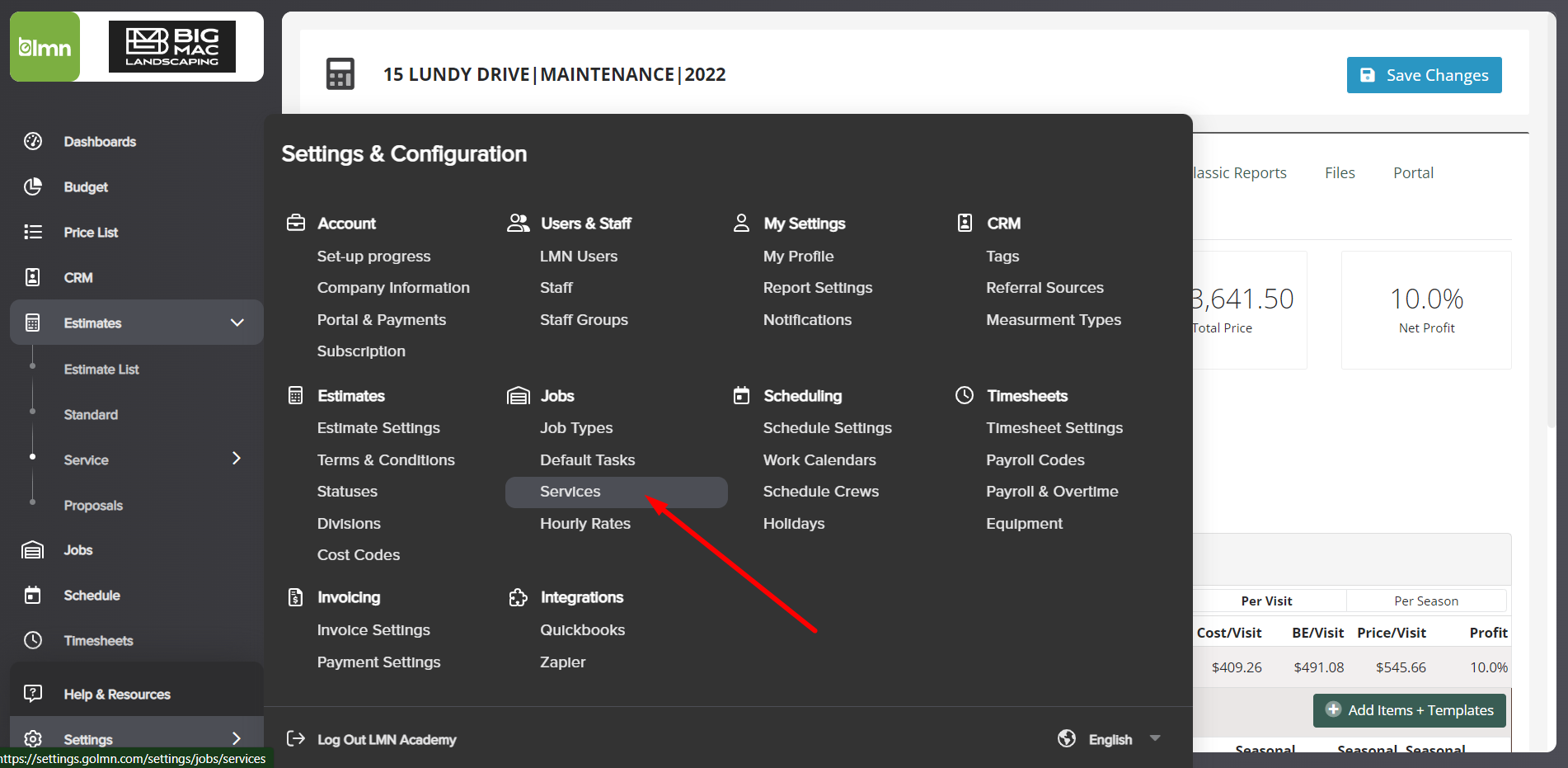Open Work Calendars link

tap(819, 459)
